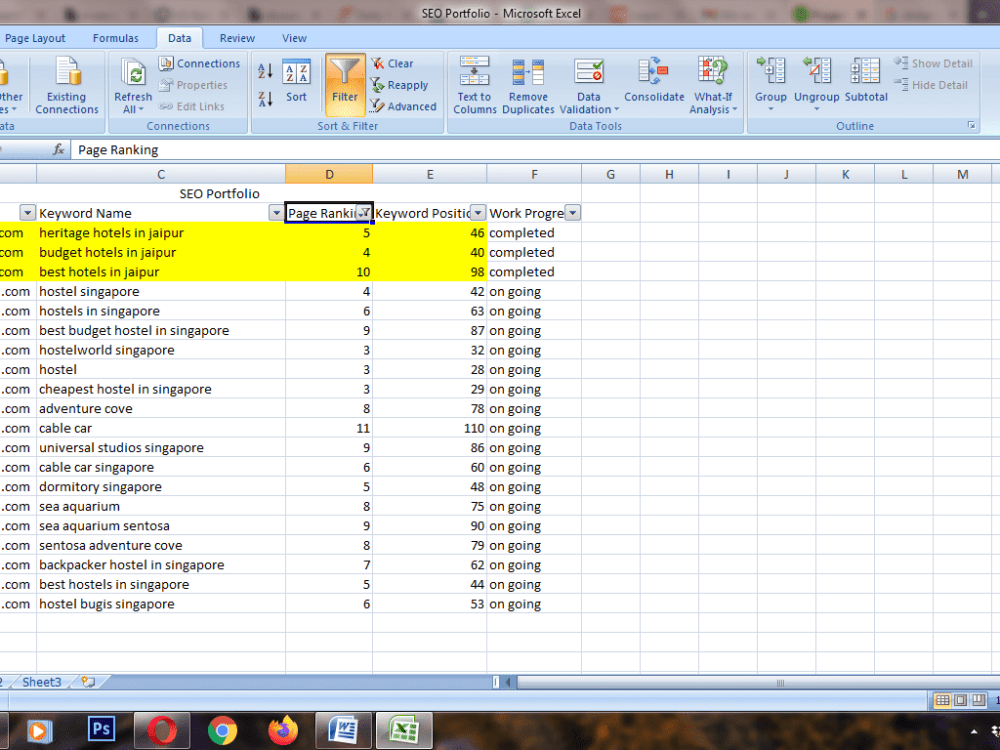Click Remove Duplicates
Screen dimensions: 1000x750
(528, 85)
